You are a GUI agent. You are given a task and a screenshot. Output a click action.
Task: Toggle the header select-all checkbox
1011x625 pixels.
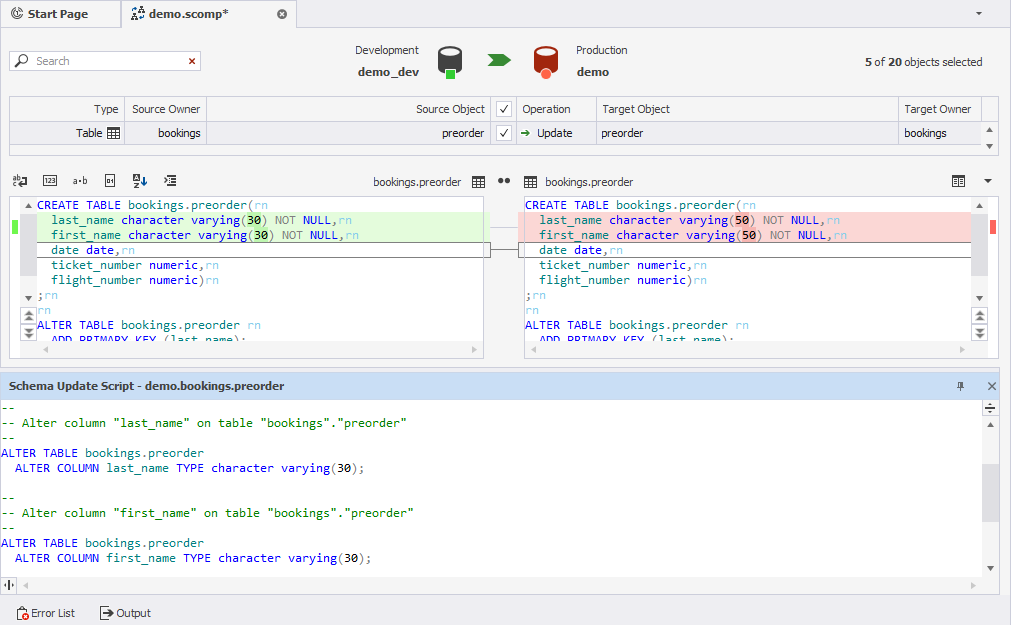pos(504,109)
